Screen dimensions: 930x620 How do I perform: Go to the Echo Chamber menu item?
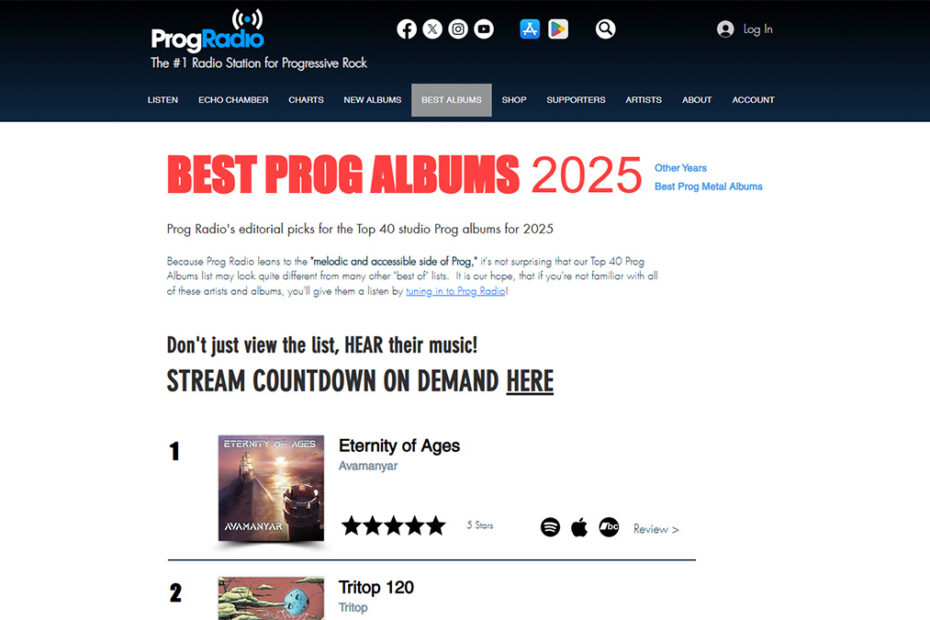[x=233, y=100]
